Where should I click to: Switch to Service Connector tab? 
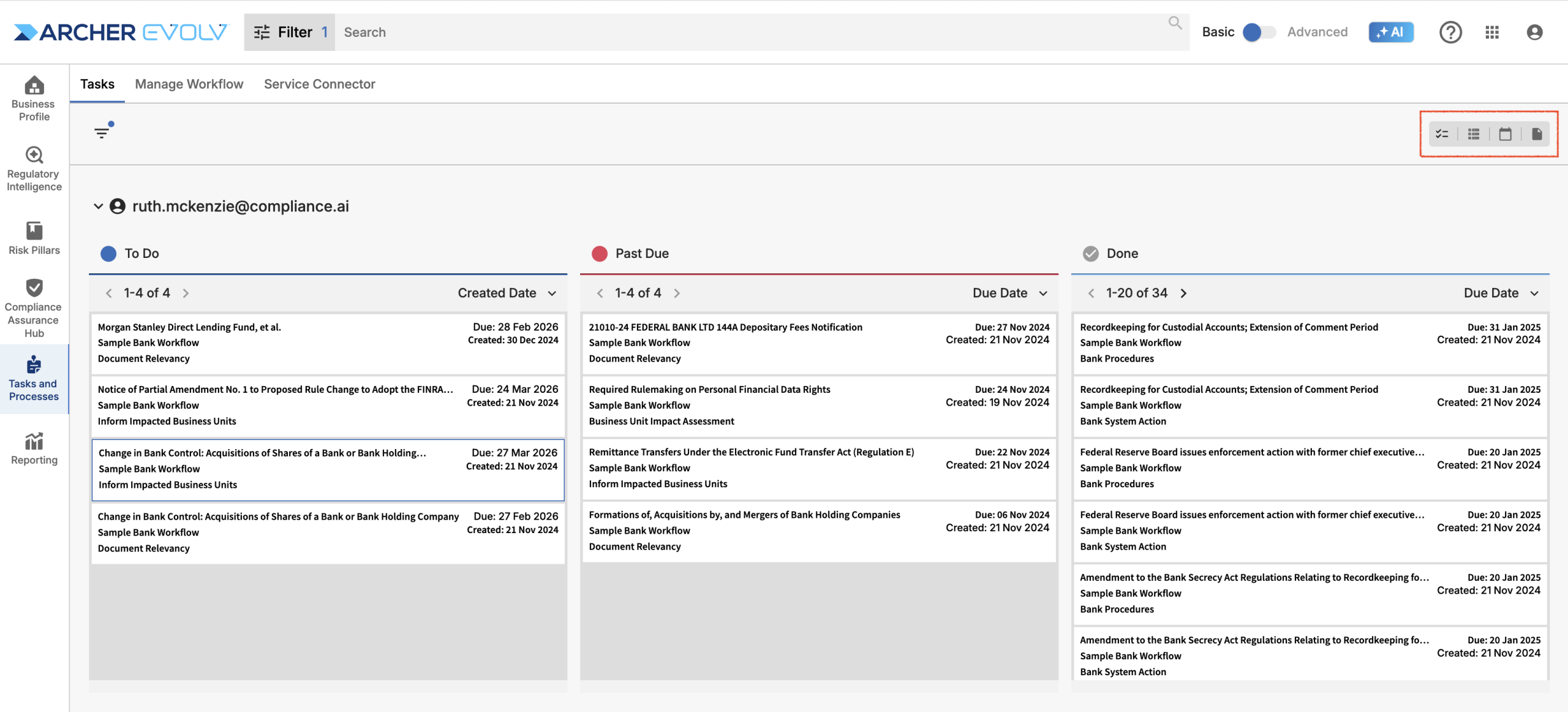pyautogui.click(x=319, y=84)
